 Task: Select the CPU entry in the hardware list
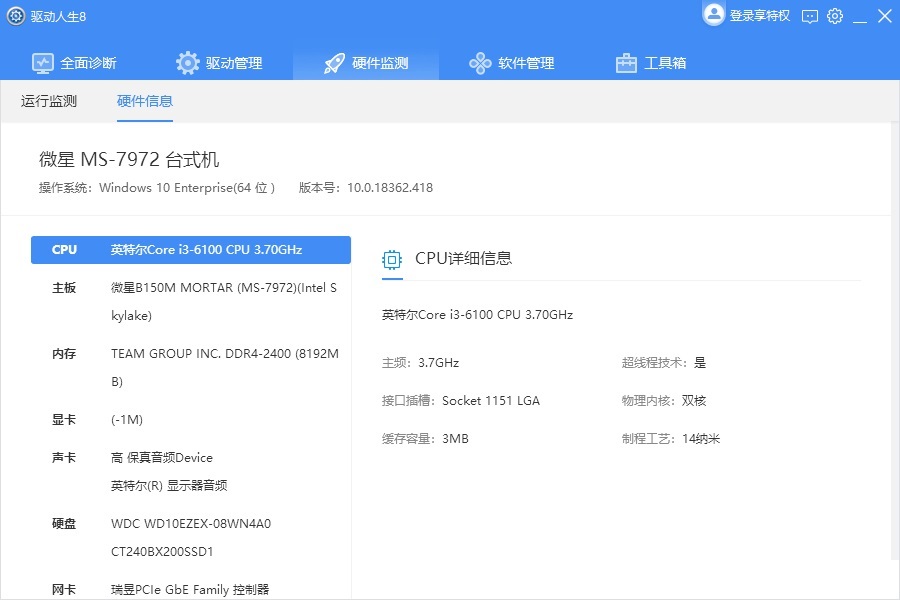pos(190,249)
